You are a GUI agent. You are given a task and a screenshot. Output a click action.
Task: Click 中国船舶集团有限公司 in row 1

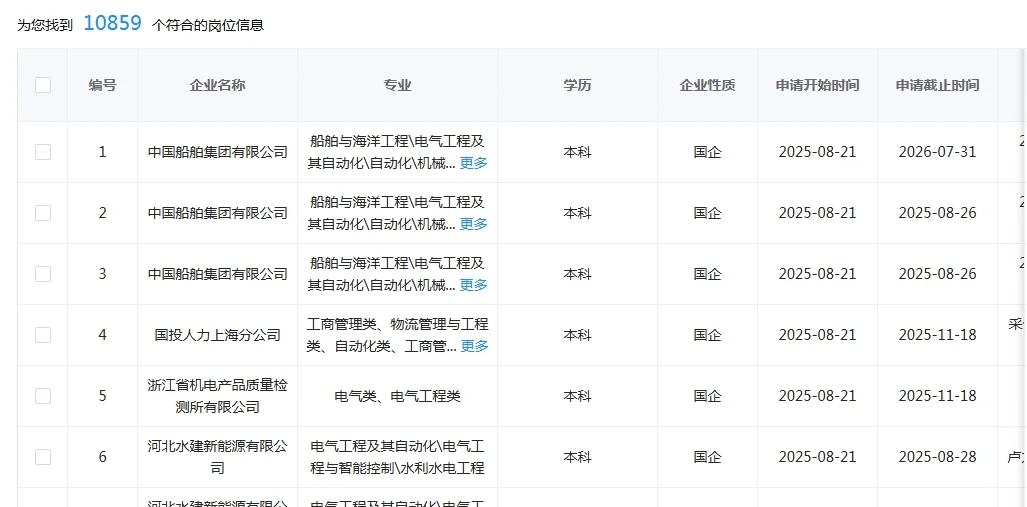[x=217, y=152]
